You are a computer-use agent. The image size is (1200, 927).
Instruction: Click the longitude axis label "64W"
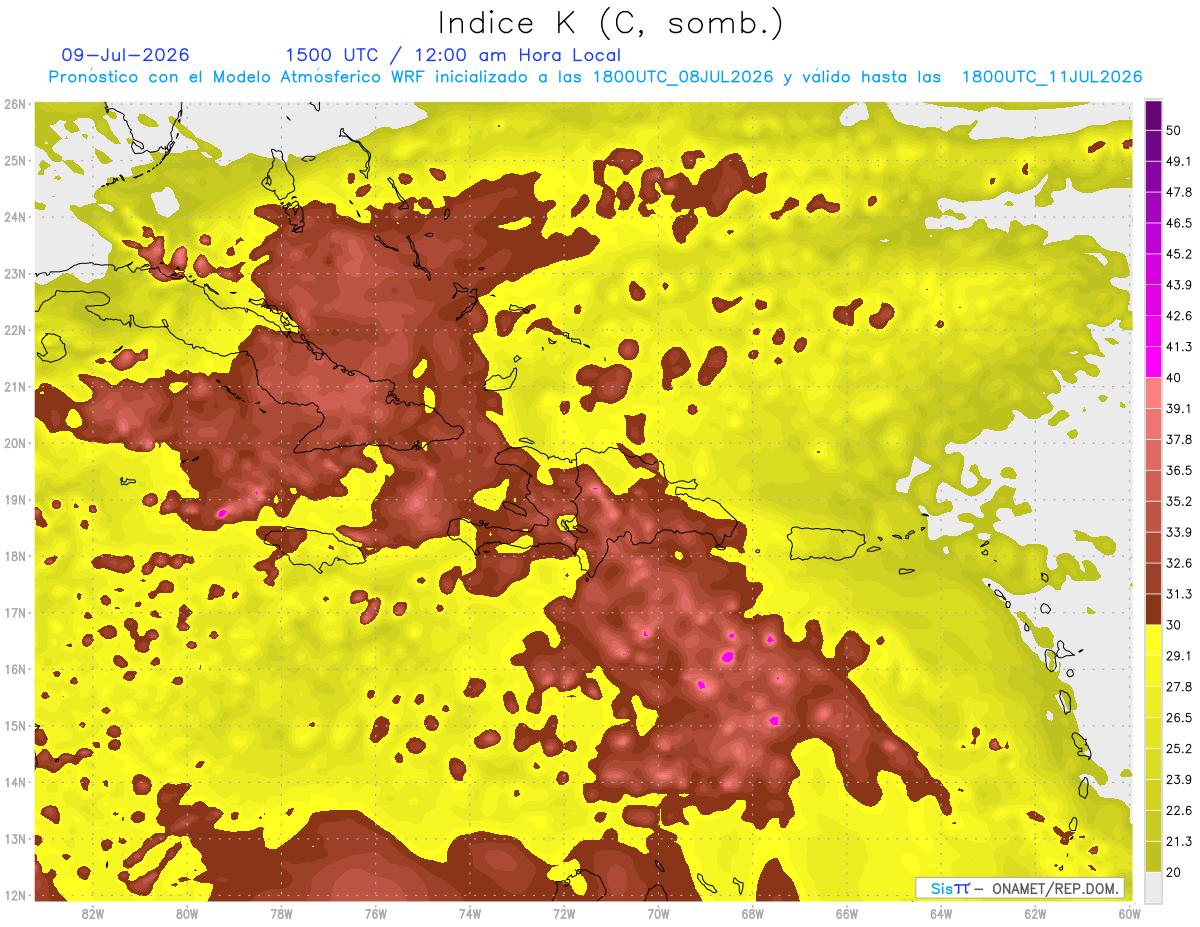[941, 913]
